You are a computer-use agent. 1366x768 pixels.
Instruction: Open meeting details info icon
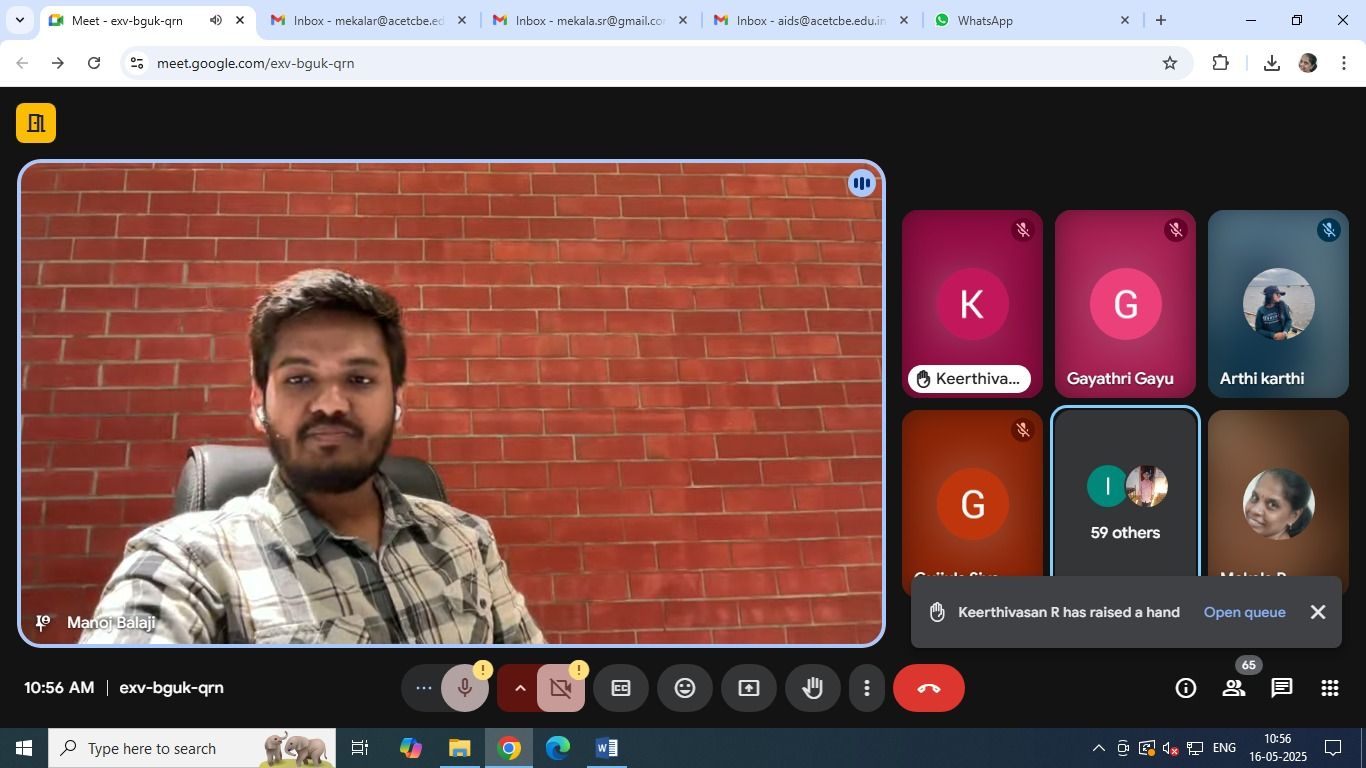click(x=1185, y=688)
